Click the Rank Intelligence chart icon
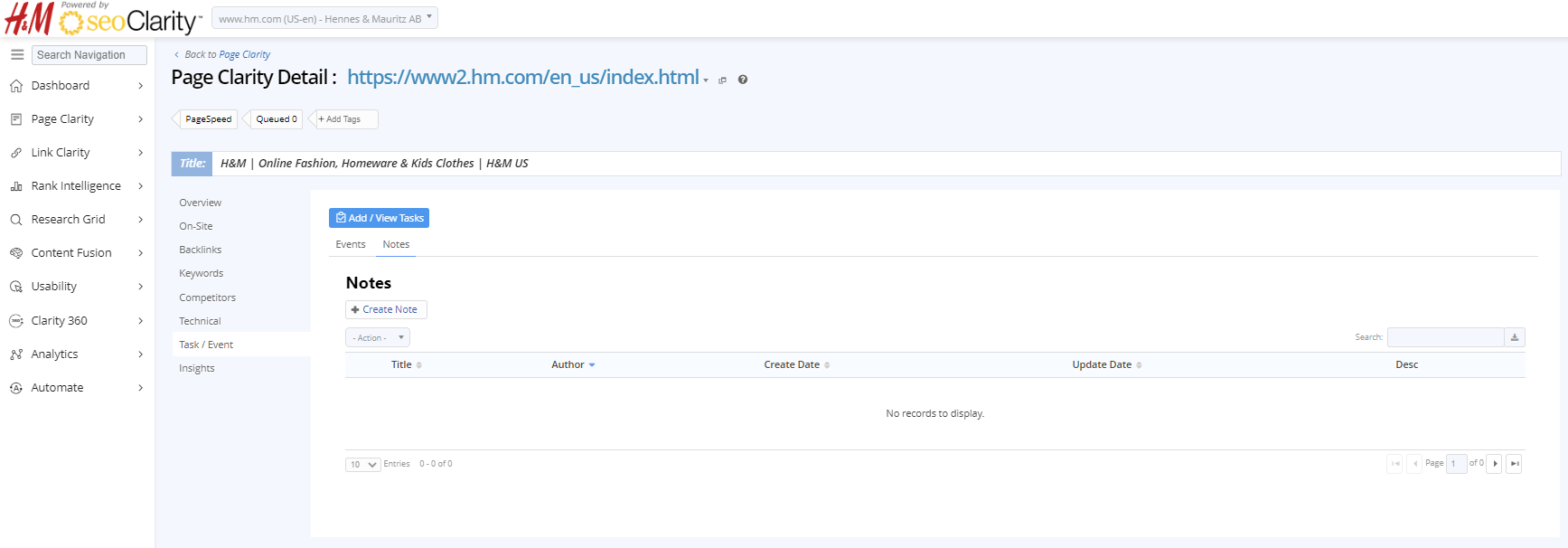 [x=16, y=186]
